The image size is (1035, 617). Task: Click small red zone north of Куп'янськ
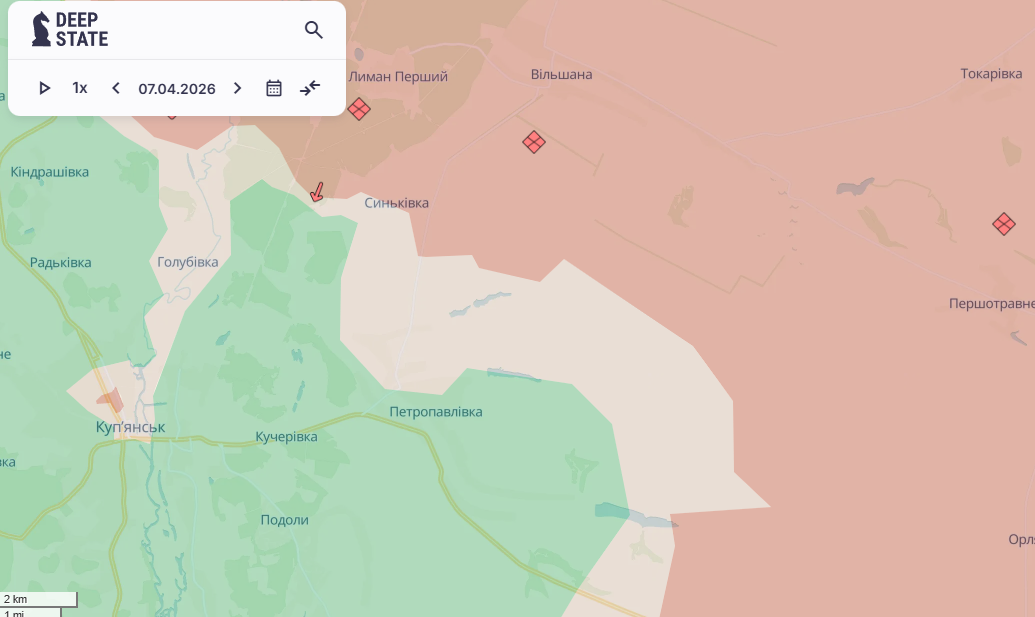[111, 401]
